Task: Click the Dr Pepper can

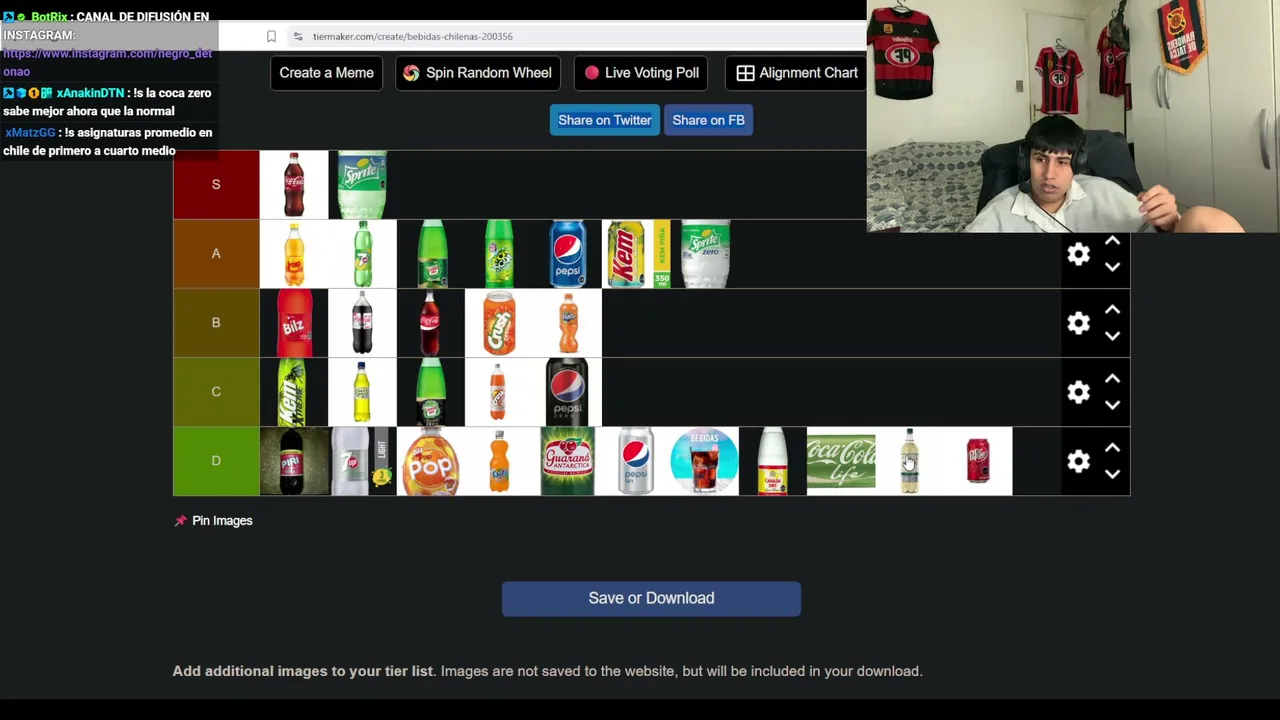Action: pyautogui.click(x=978, y=461)
